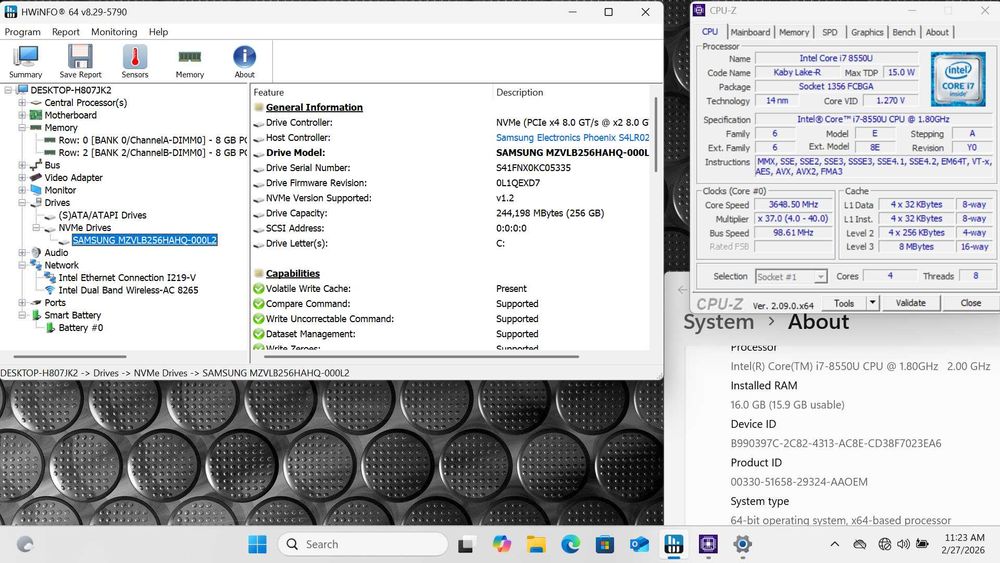This screenshot has width=1000, height=563.
Task: Open the Samsung Electronics Phoenix host controller link
Action: click(x=572, y=138)
